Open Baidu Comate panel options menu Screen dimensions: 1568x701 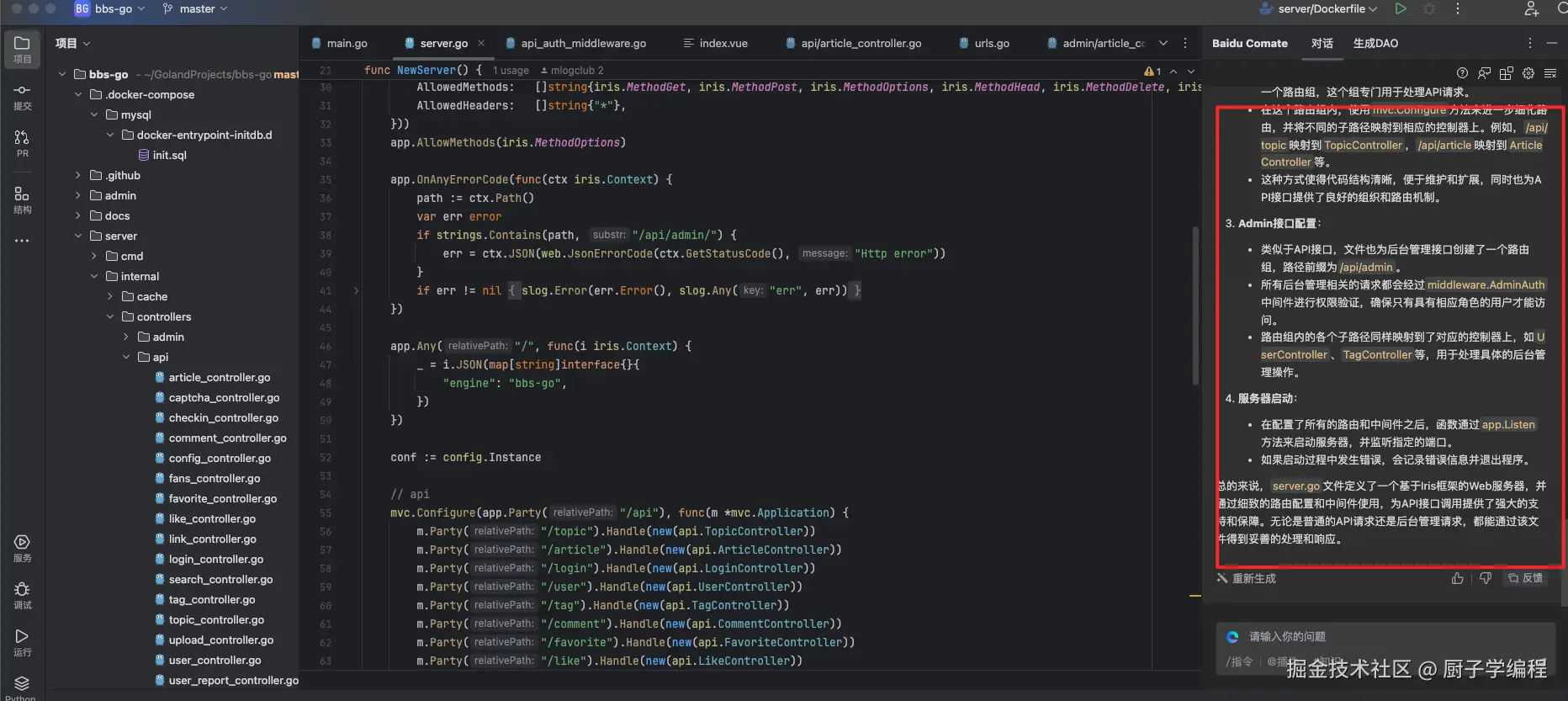click(x=1530, y=43)
